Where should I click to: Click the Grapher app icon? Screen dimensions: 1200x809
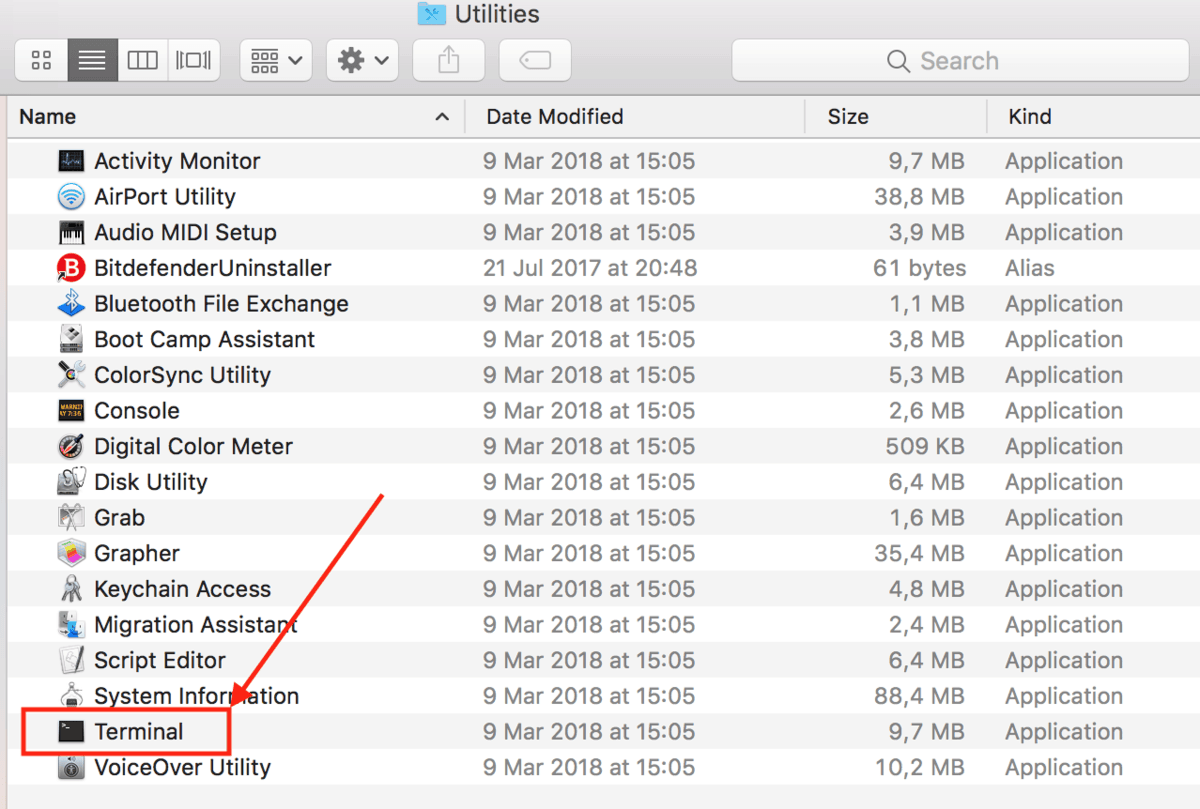pyautogui.click(x=72, y=554)
